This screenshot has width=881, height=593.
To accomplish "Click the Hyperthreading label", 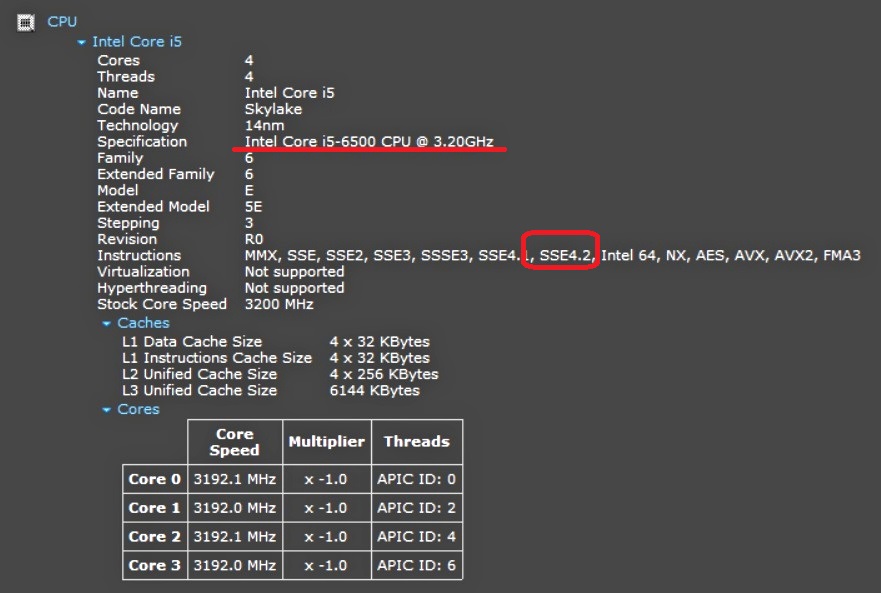I will coord(152,288).
